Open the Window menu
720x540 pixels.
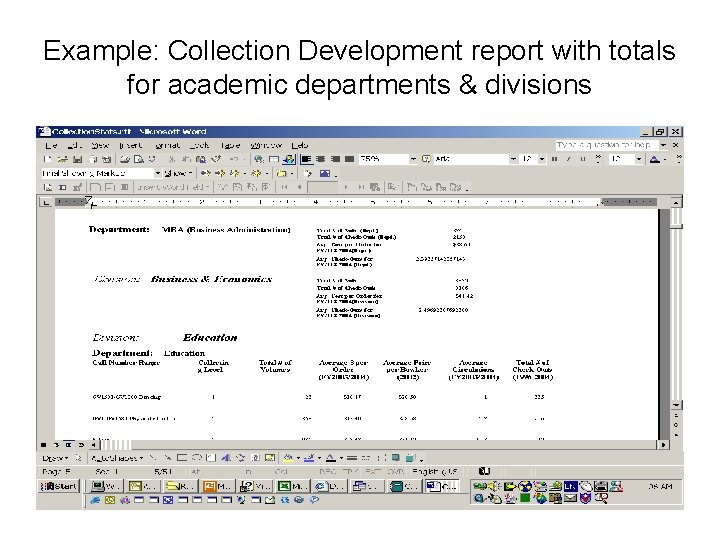(x=266, y=145)
